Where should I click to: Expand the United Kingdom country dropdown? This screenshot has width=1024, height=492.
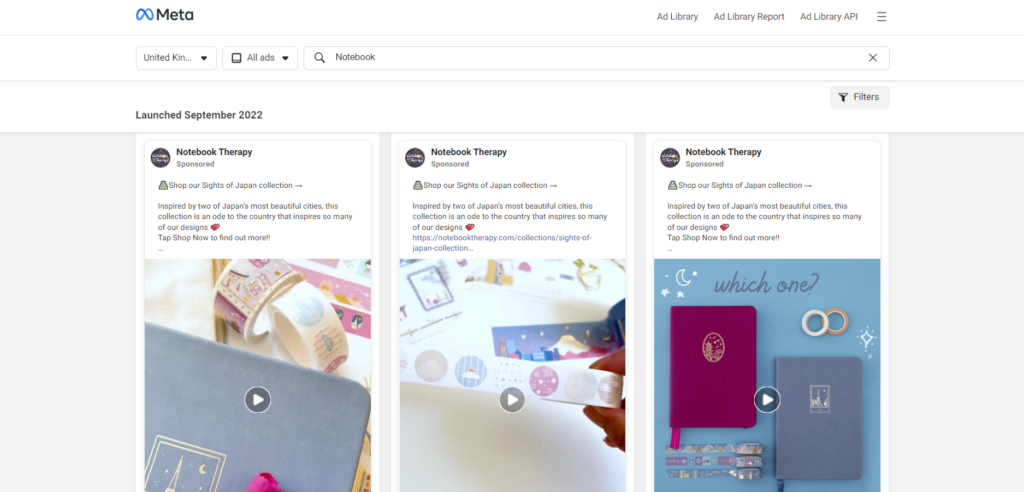(x=176, y=57)
